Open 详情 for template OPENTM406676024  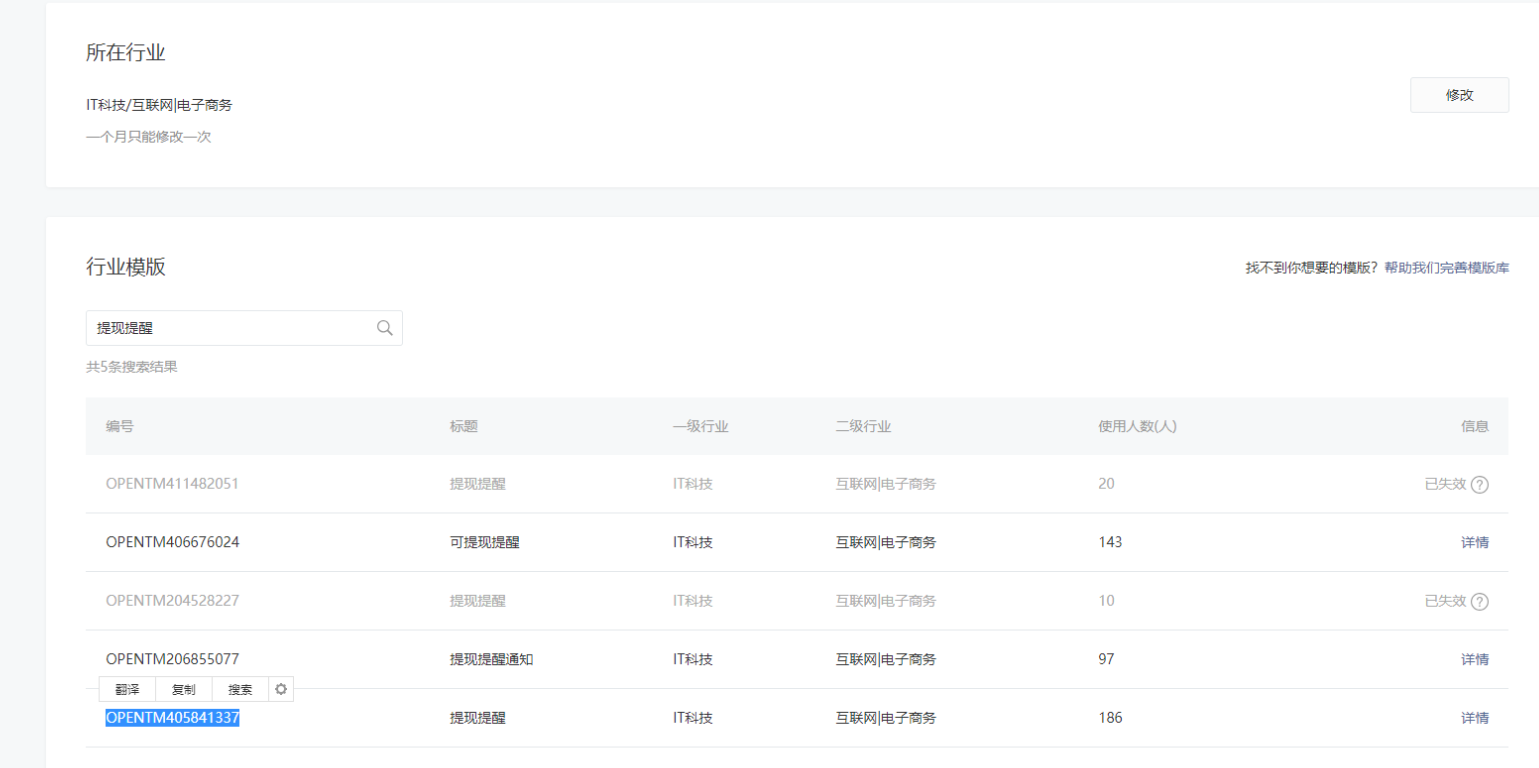coord(1474,542)
